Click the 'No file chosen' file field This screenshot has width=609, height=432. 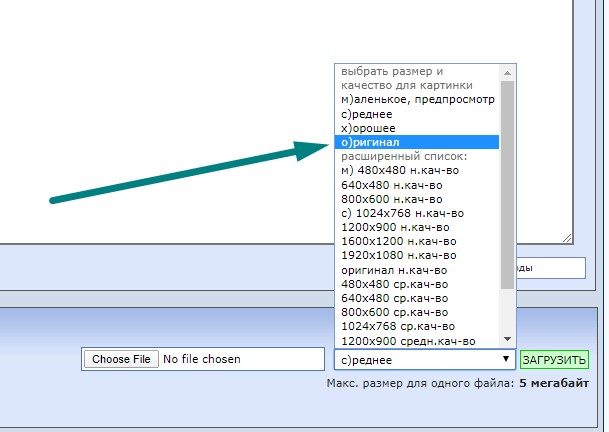(x=202, y=359)
